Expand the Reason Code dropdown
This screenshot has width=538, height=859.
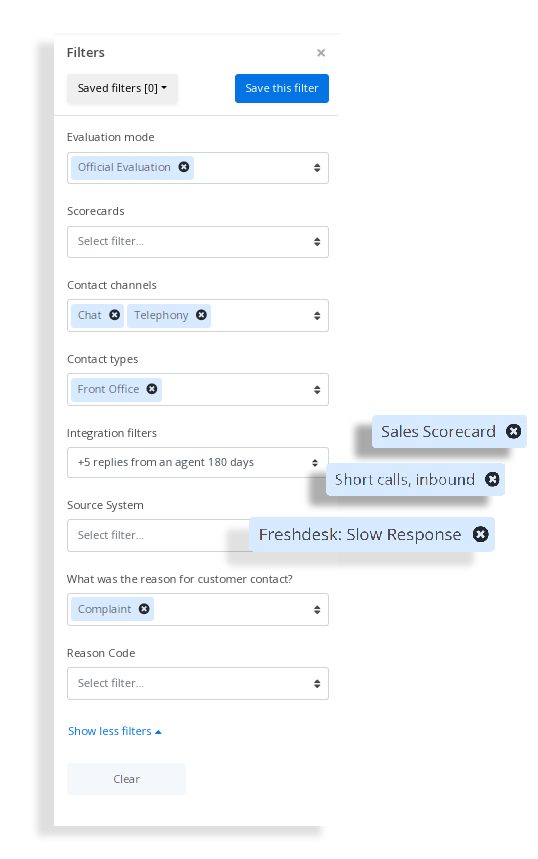point(198,683)
